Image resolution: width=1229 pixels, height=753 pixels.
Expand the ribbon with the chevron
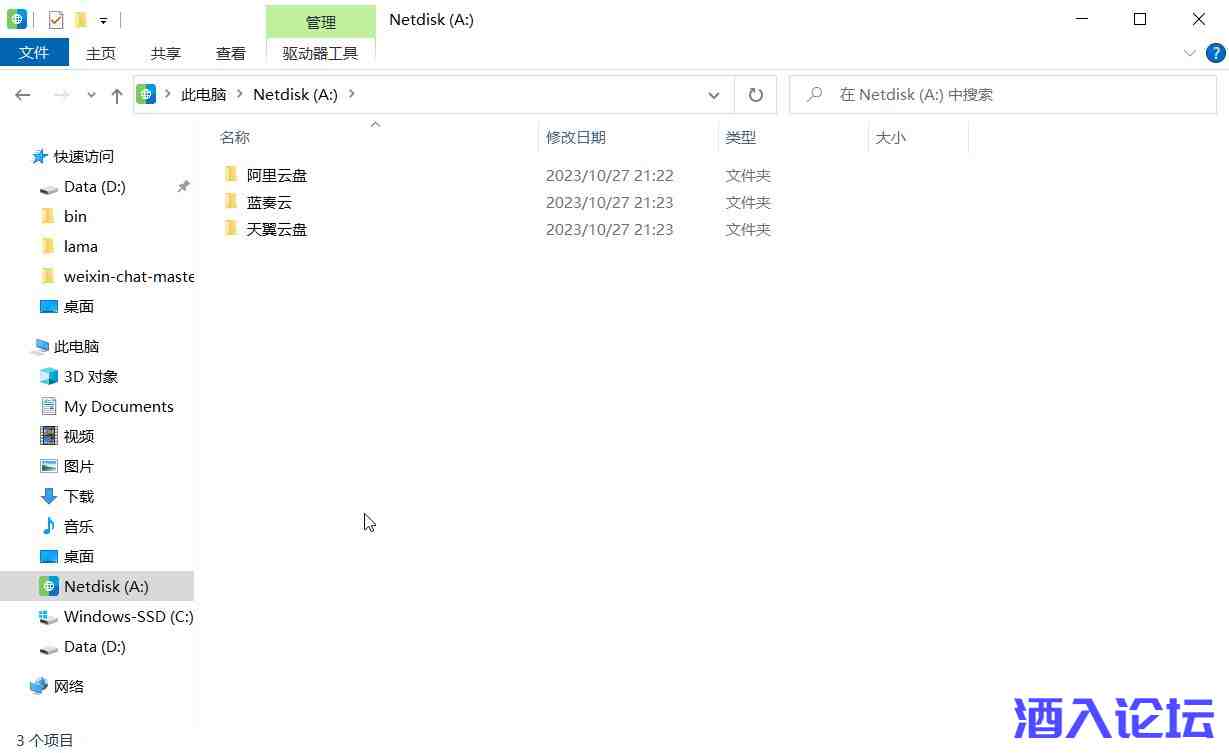[1190, 53]
